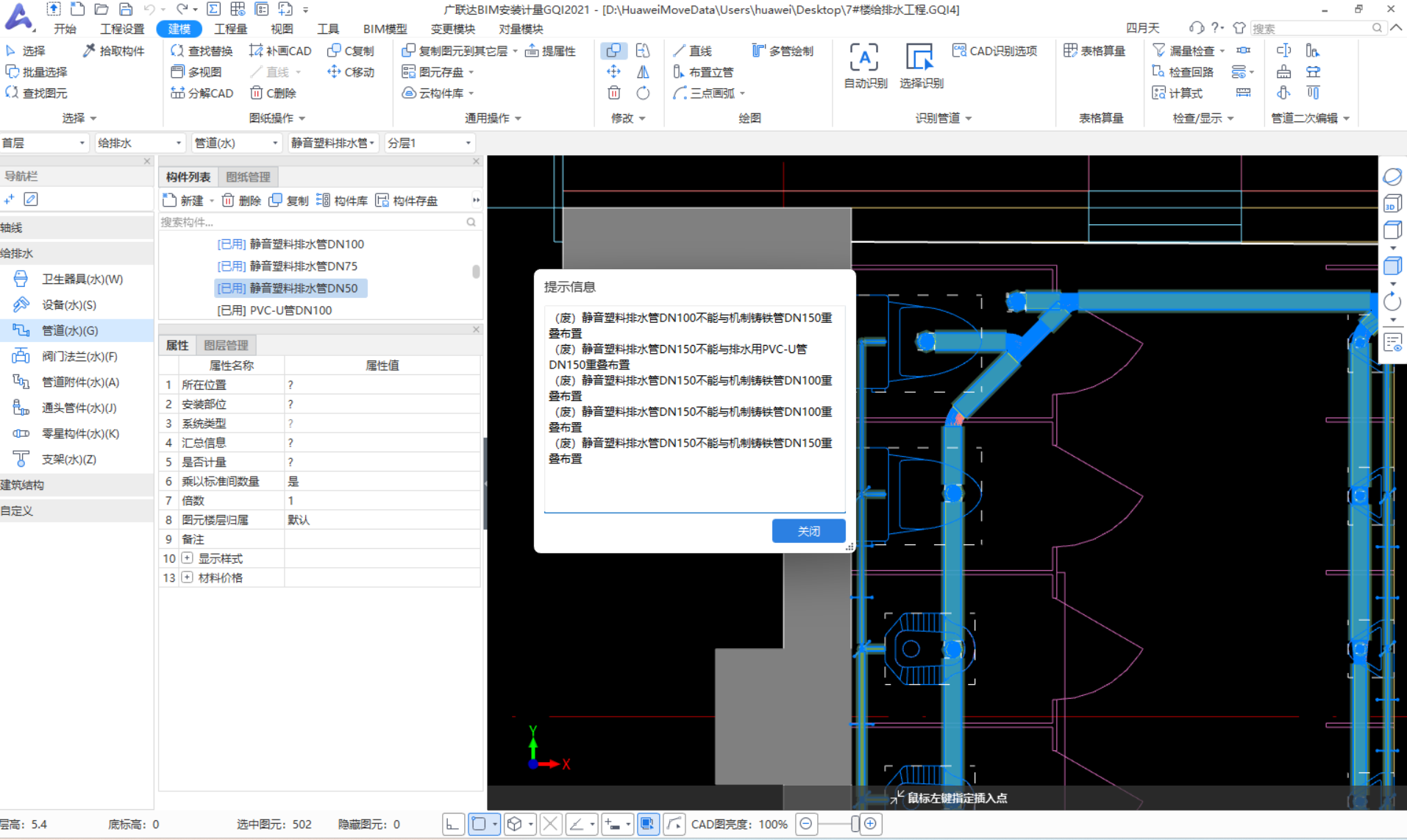This screenshot has width=1407, height=840.
Task: Click the mirror icon in 修改 group
Action: point(643,71)
